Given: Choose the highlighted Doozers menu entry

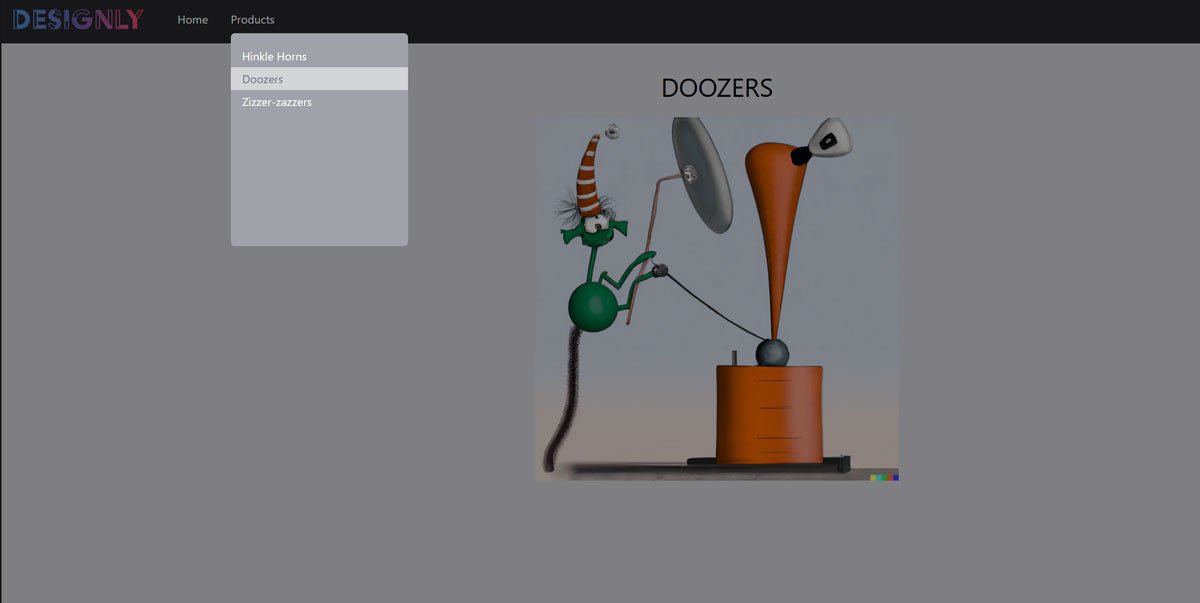Looking at the screenshot, I should [263, 79].
